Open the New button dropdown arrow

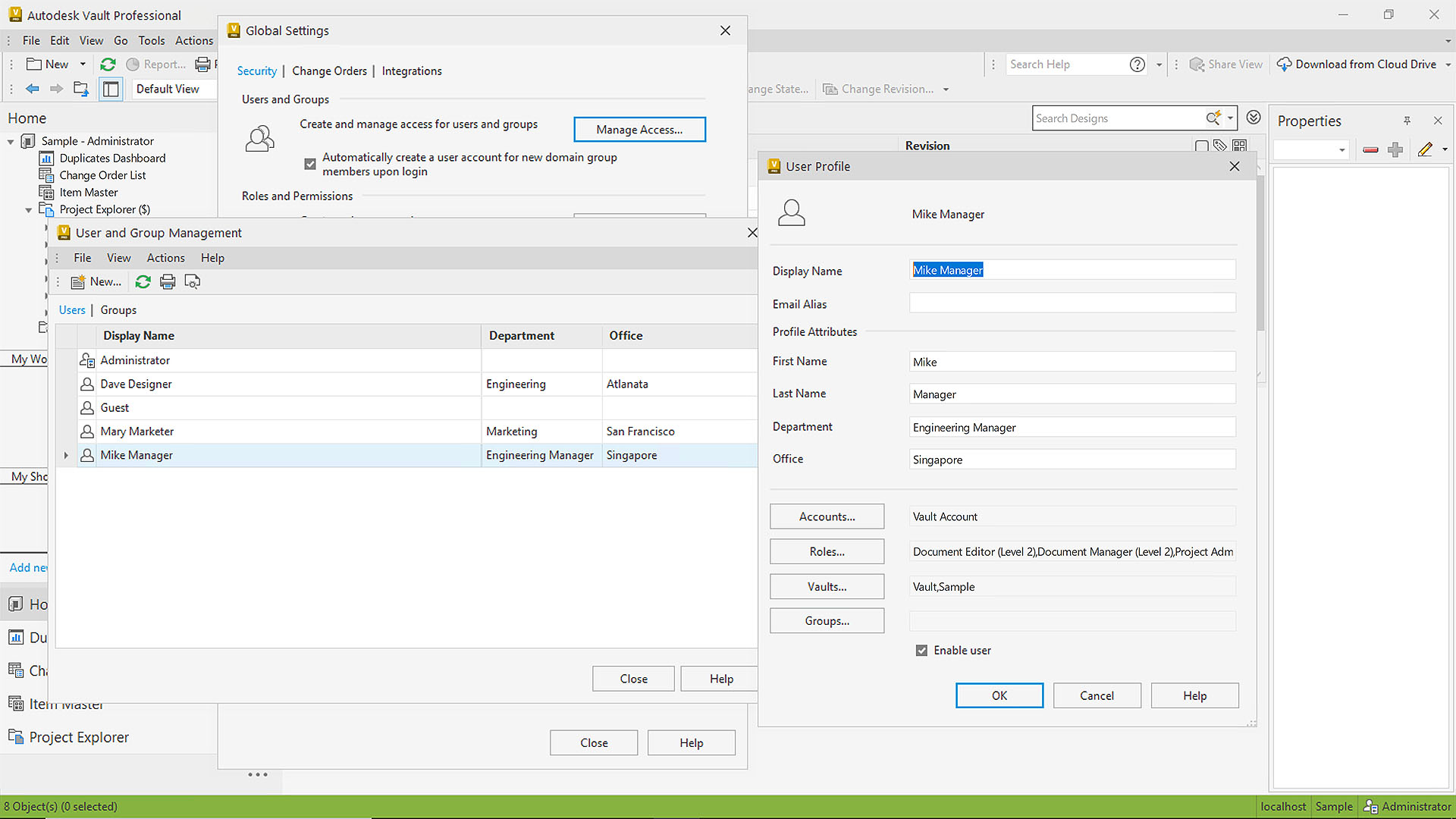[x=83, y=64]
